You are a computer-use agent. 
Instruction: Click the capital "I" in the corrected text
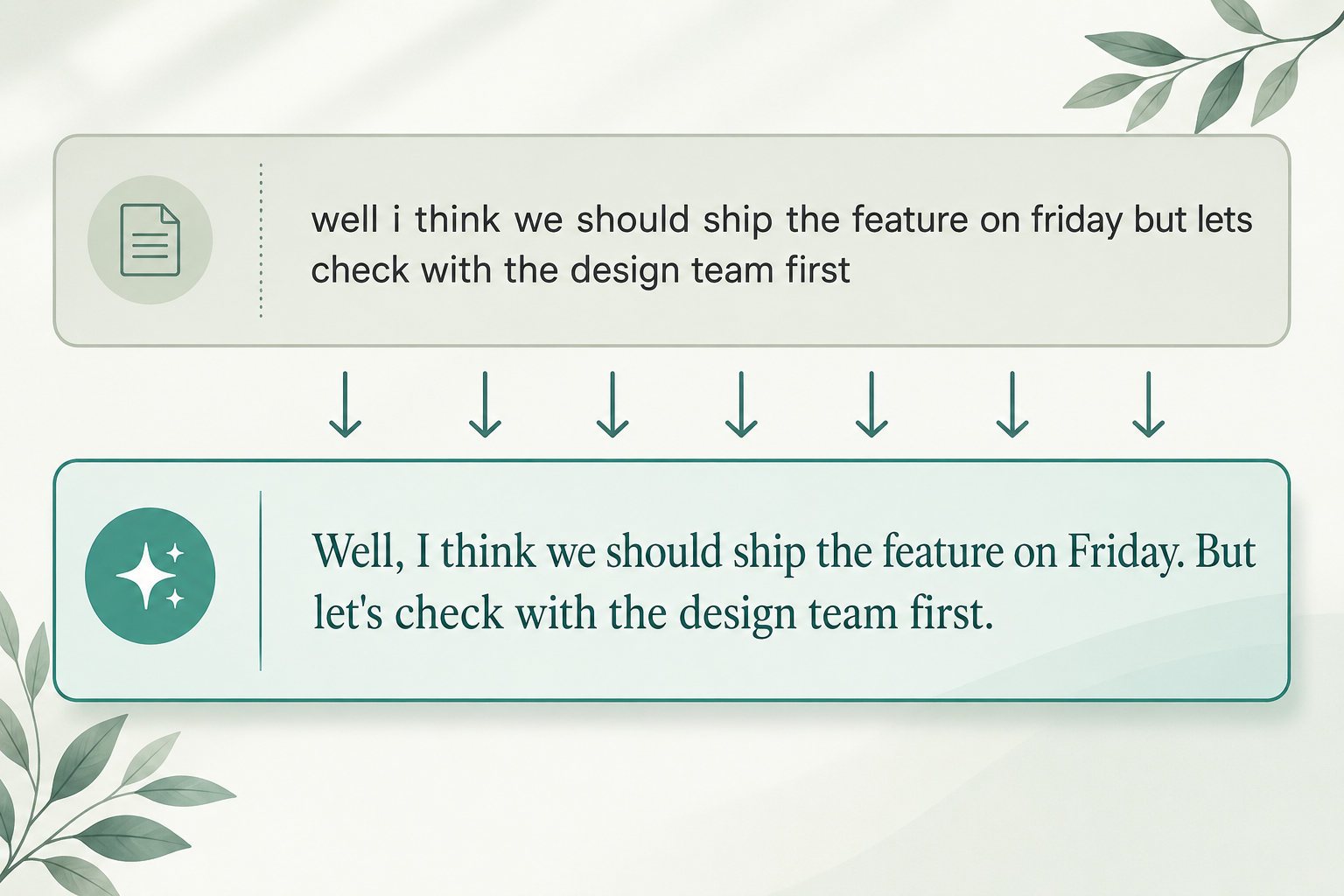423,552
